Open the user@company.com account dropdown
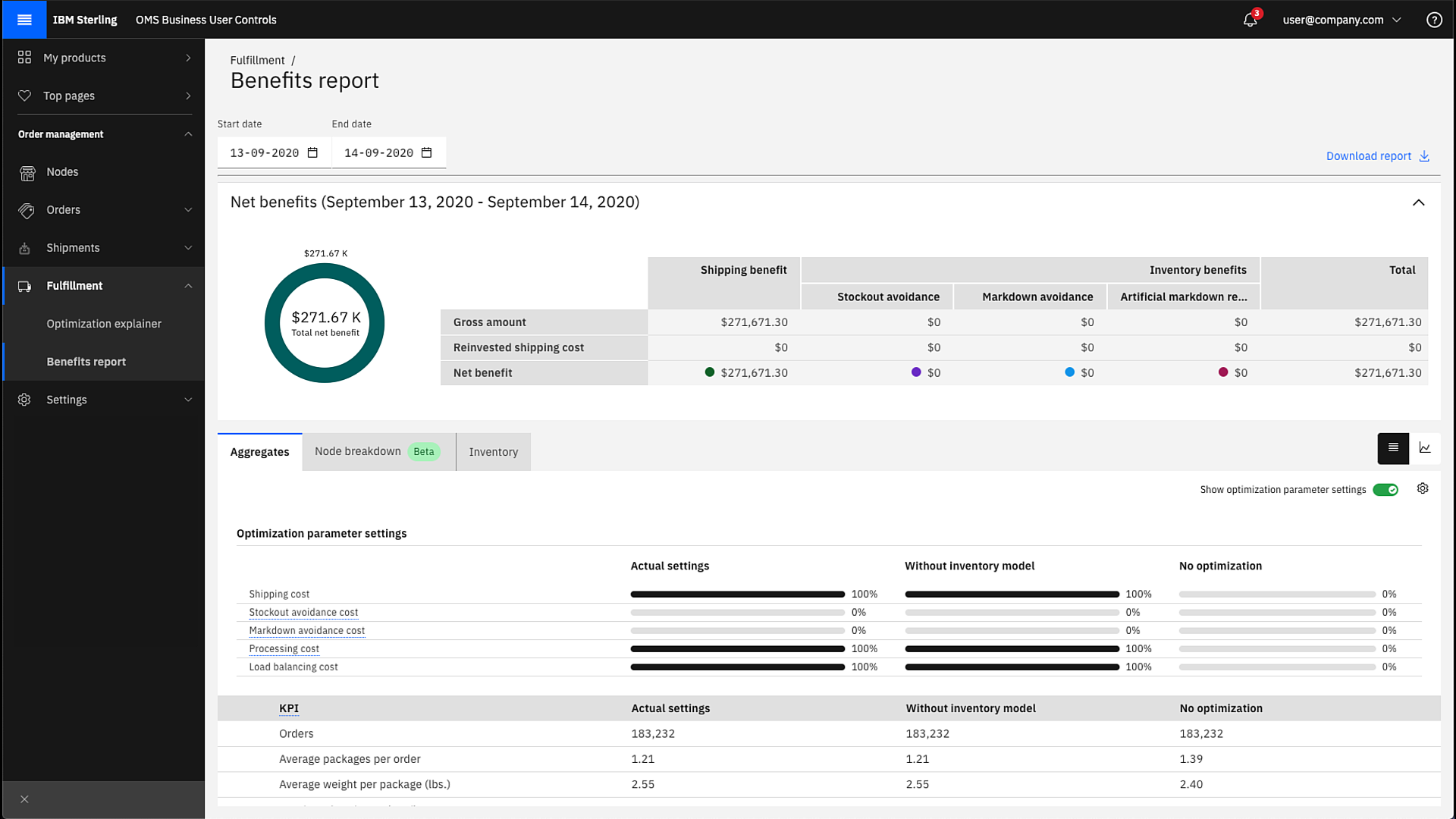This screenshot has height=819, width=1456. (1341, 20)
